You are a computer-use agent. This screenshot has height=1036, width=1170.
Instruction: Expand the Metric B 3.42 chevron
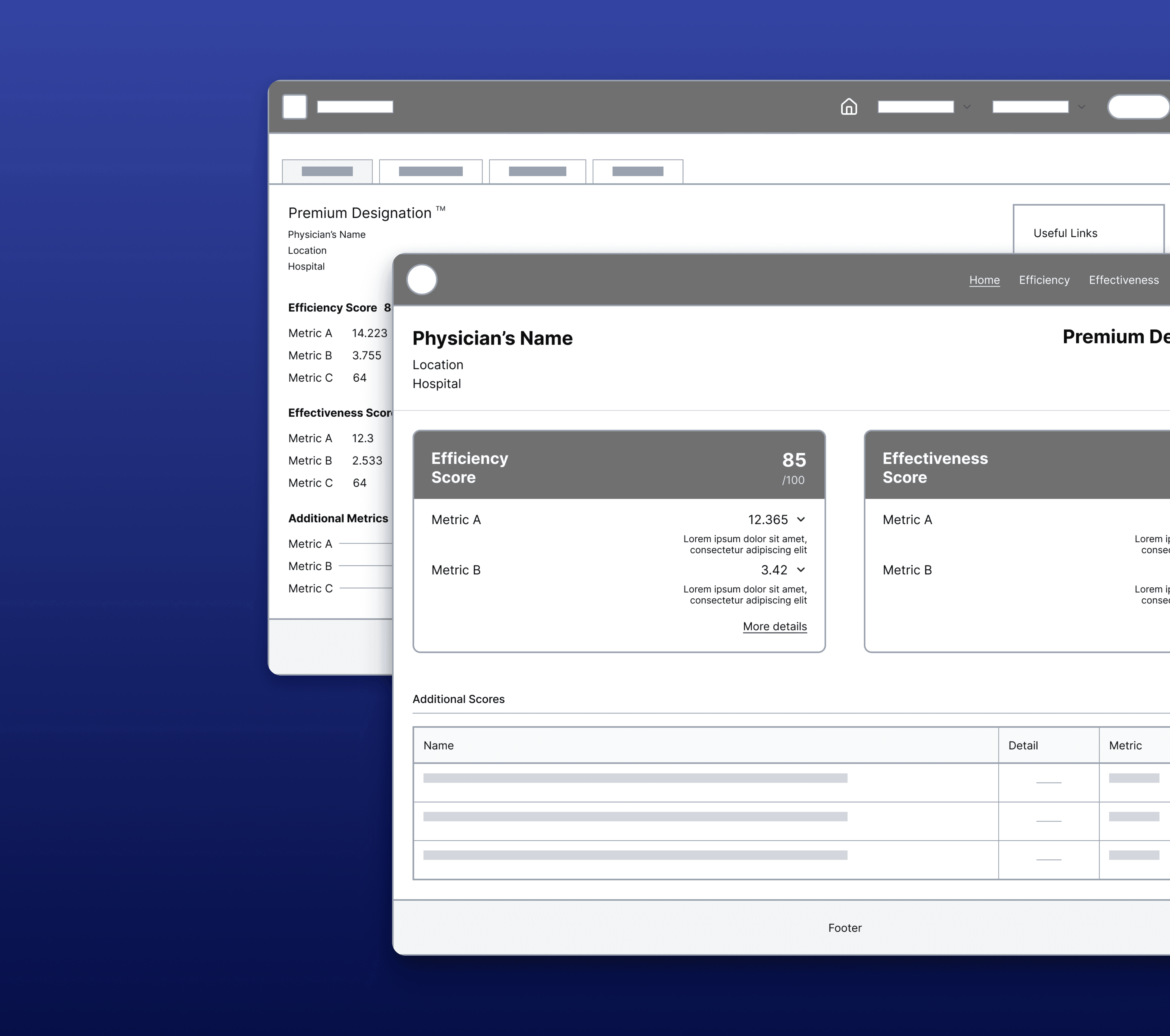[x=801, y=569]
